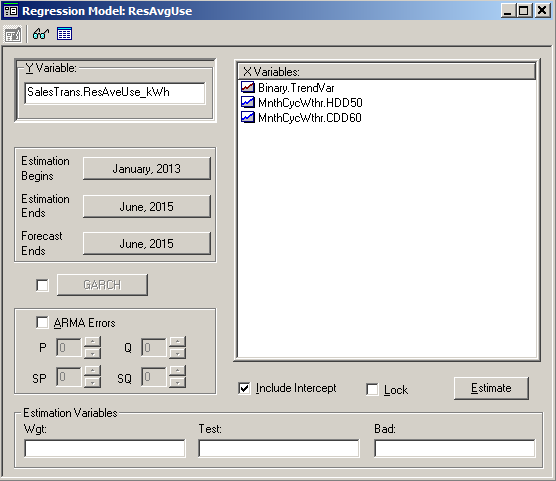The height and width of the screenshot is (481, 556).
Task: Enable the GARCH checkbox
Action: (x=43, y=285)
